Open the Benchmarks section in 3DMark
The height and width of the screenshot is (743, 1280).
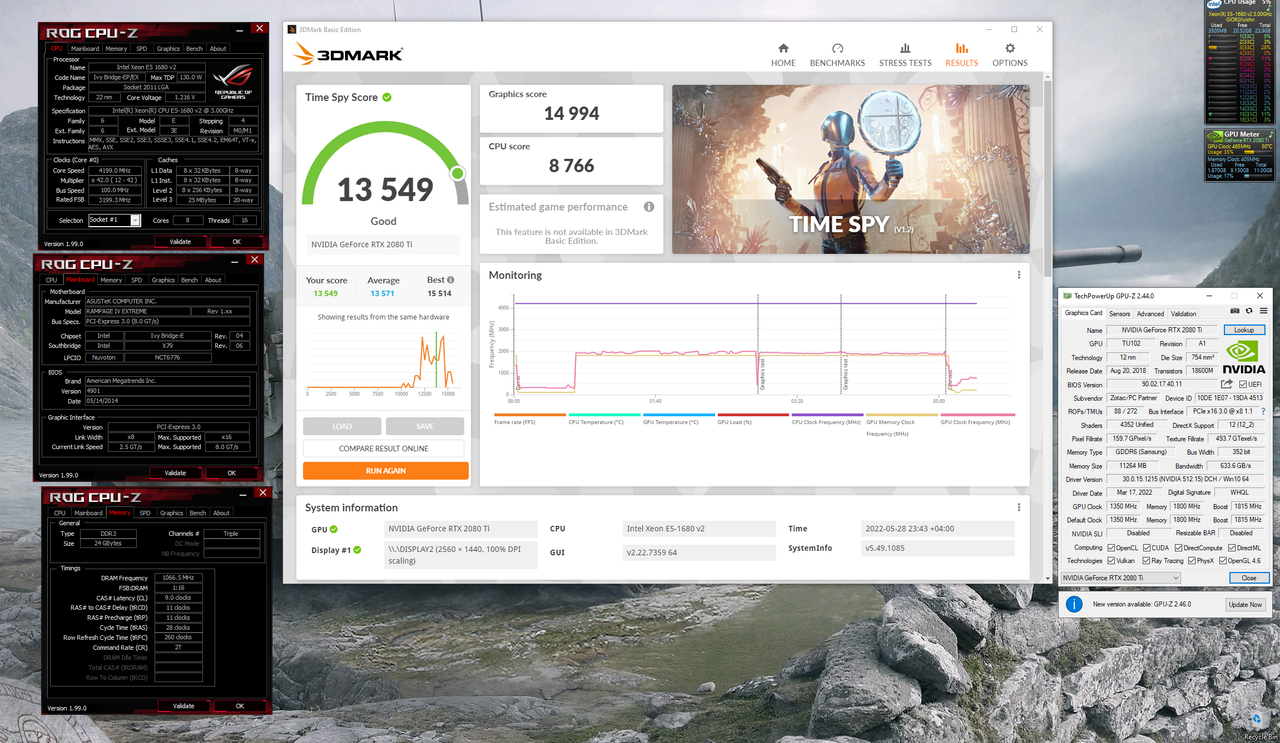click(x=837, y=55)
